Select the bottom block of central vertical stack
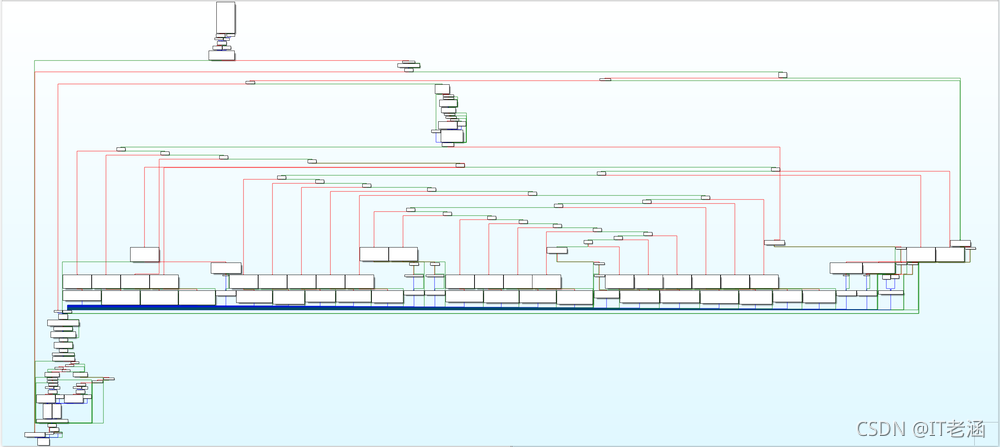The height and width of the screenshot is (447, 1000). coord(449,143)
